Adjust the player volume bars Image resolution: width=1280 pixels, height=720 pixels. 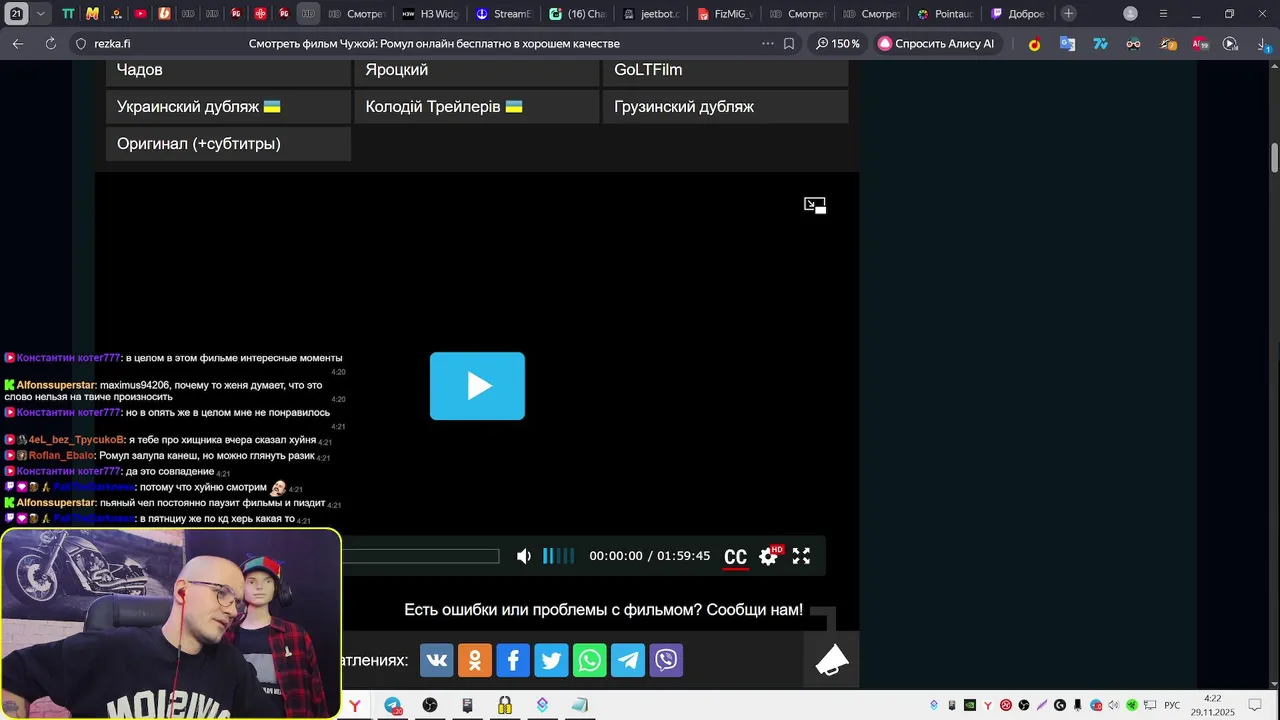(x=559, y=556)
